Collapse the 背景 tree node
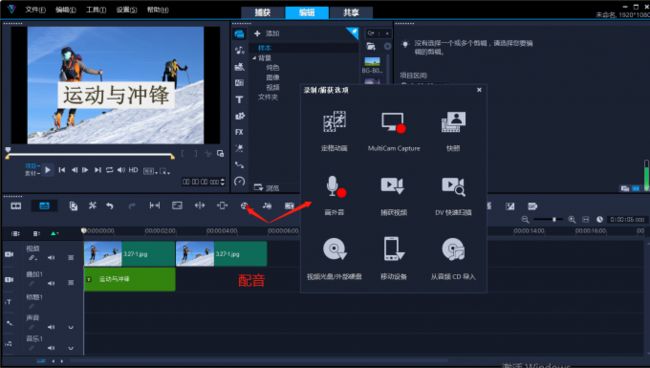This screenshot has width=650, height=368. click(x=255, y=58)
